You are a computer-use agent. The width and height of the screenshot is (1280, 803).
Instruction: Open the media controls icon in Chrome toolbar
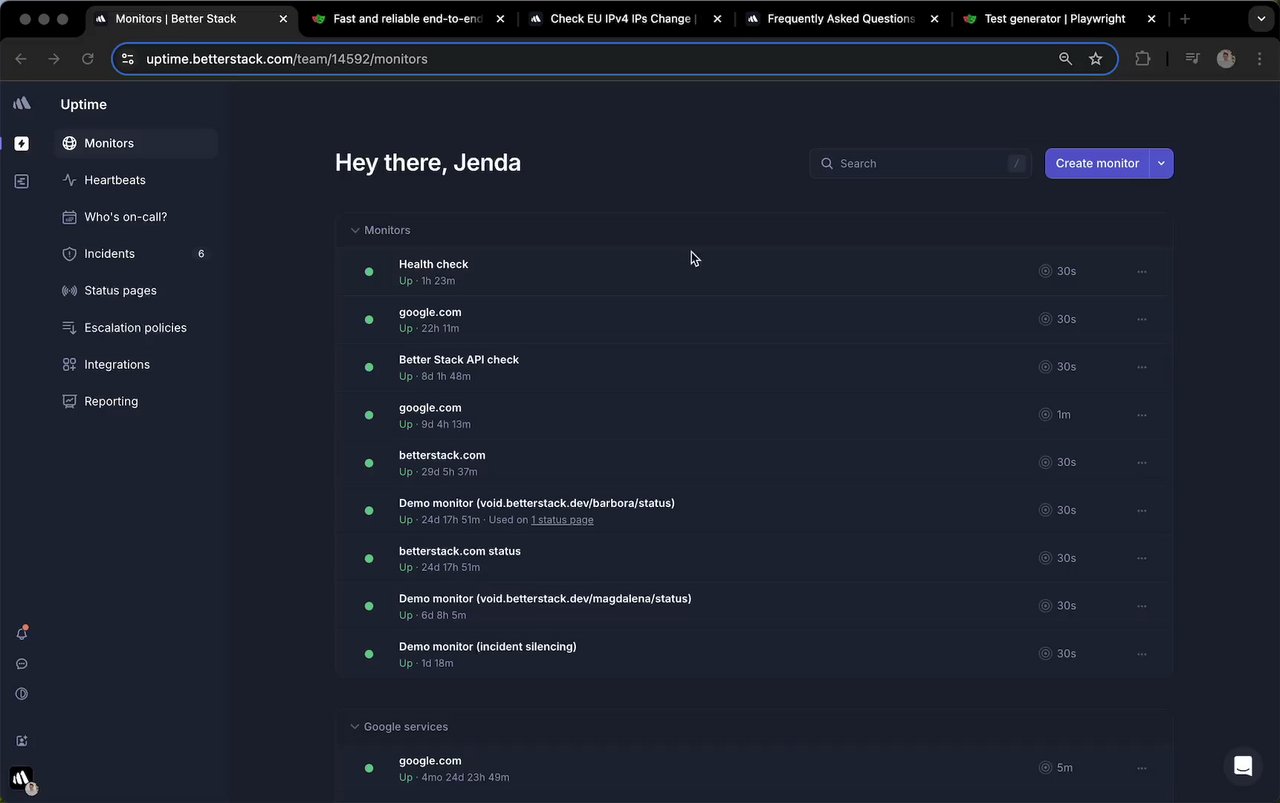[1192, 59]
